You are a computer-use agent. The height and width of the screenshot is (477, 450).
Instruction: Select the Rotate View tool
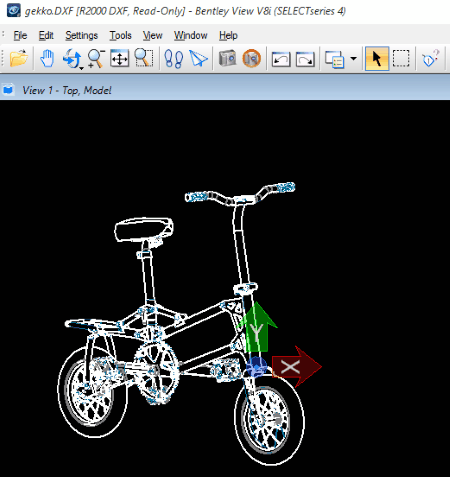tap(71, 58)
